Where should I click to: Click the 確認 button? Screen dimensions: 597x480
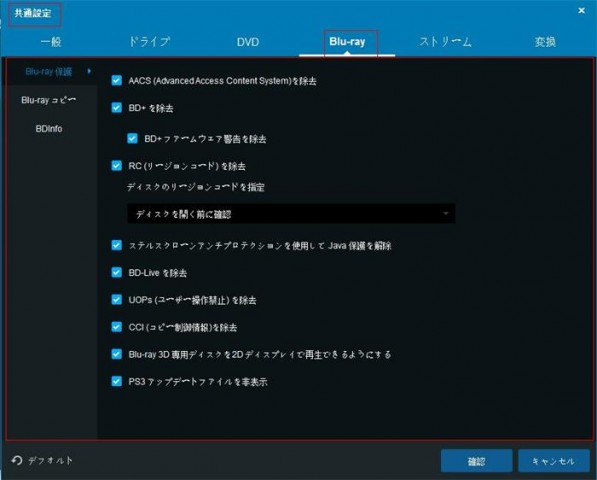click(x=476, y=461)
